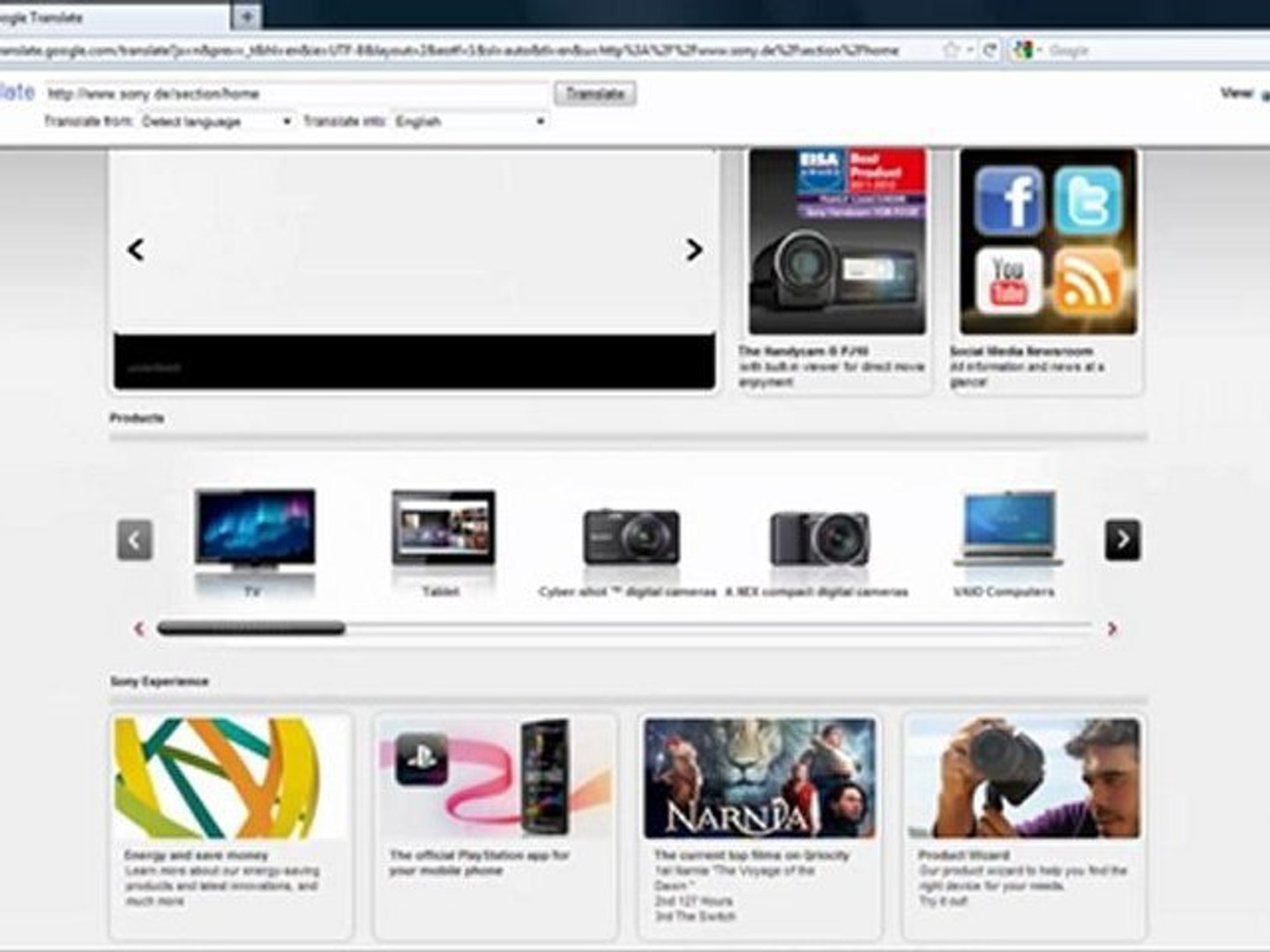Open the star button's dropdown arrow

[x=969, y=50]
